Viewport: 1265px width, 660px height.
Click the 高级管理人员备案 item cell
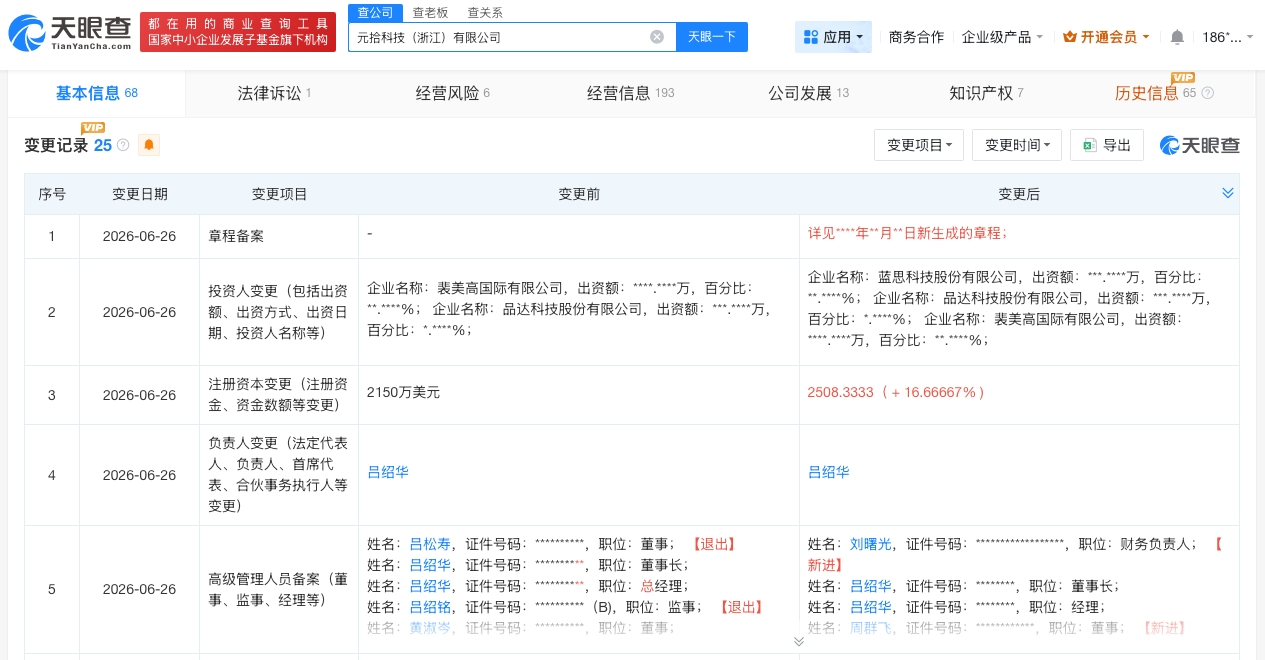[279, 589]
